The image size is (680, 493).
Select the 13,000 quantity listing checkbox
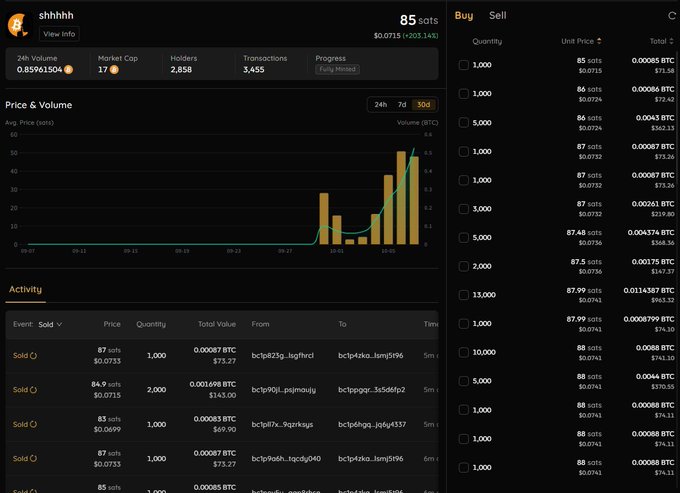point(464,295)
